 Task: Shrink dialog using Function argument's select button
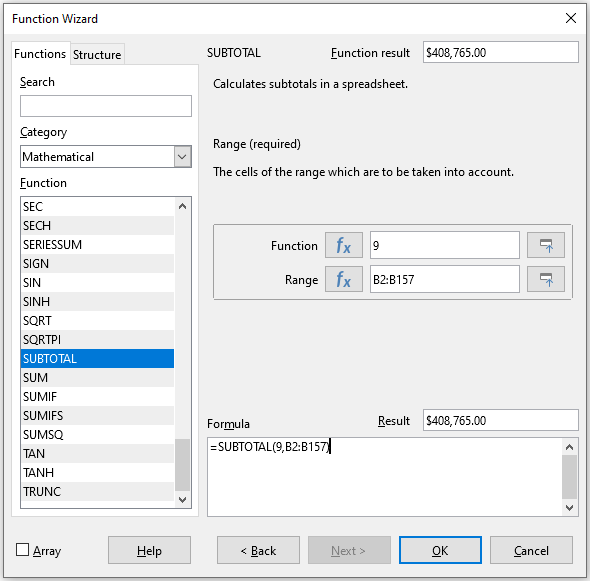click(546, 245)
